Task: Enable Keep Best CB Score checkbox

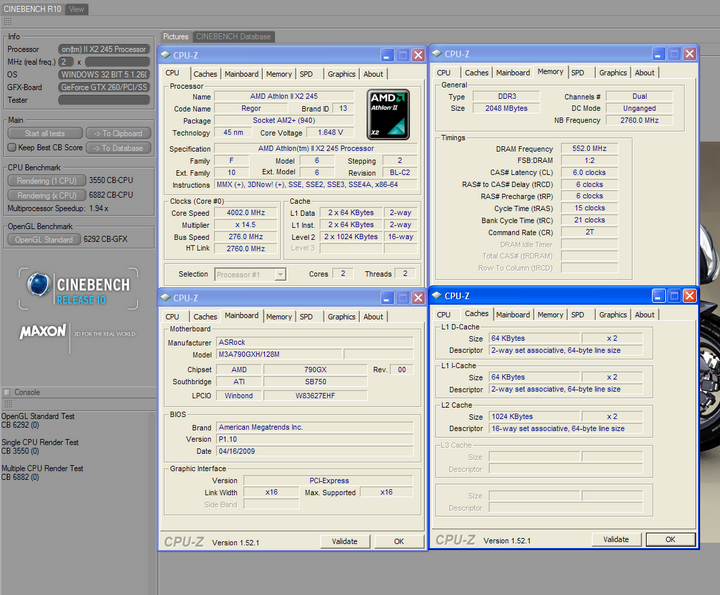Action: click(x=10, y=147)
